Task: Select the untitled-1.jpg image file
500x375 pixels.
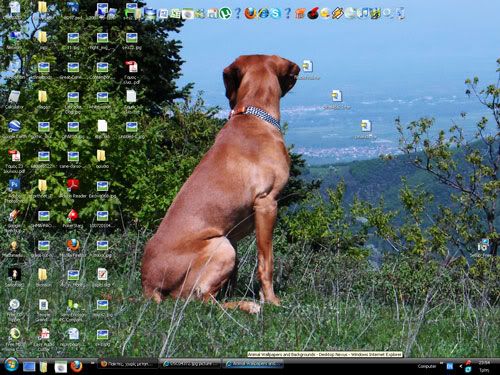Action: click(x=132, y=130)
